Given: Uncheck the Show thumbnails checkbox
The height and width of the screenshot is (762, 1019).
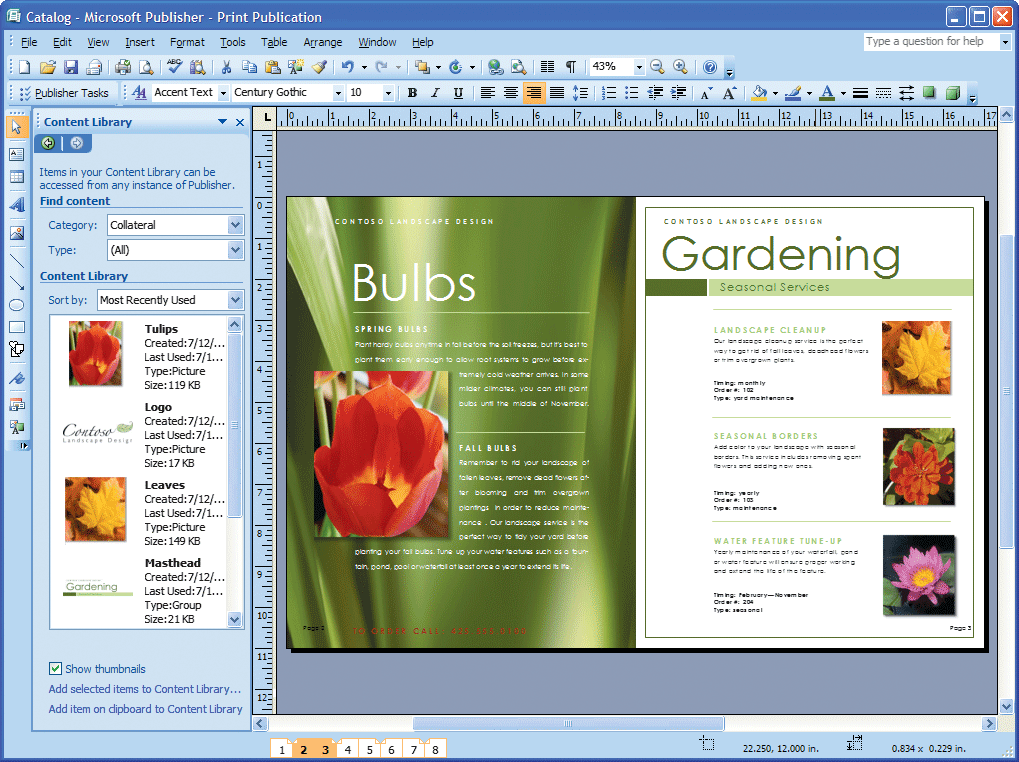Looking at the screenshot, I should tap(55, 669).
